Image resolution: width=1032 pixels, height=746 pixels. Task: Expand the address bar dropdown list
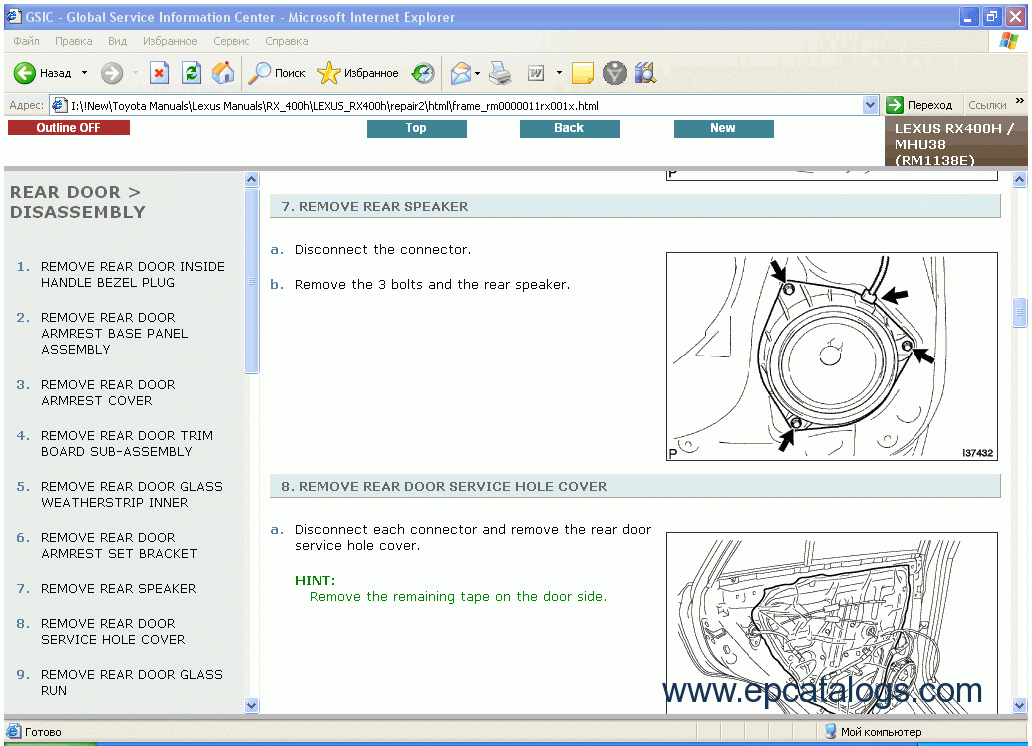[x=870, y=105]
